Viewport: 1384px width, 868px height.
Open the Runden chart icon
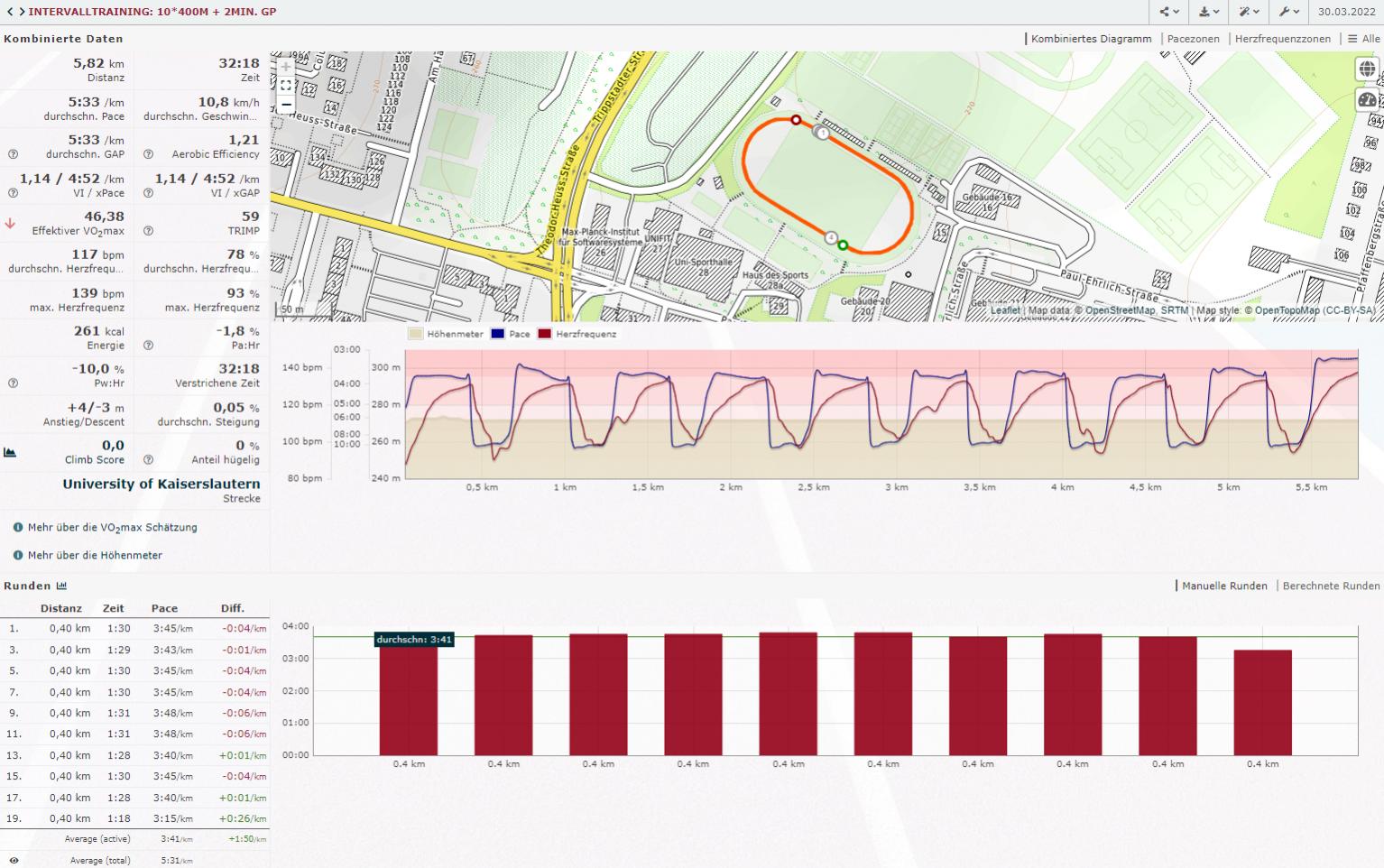(61, 586)
